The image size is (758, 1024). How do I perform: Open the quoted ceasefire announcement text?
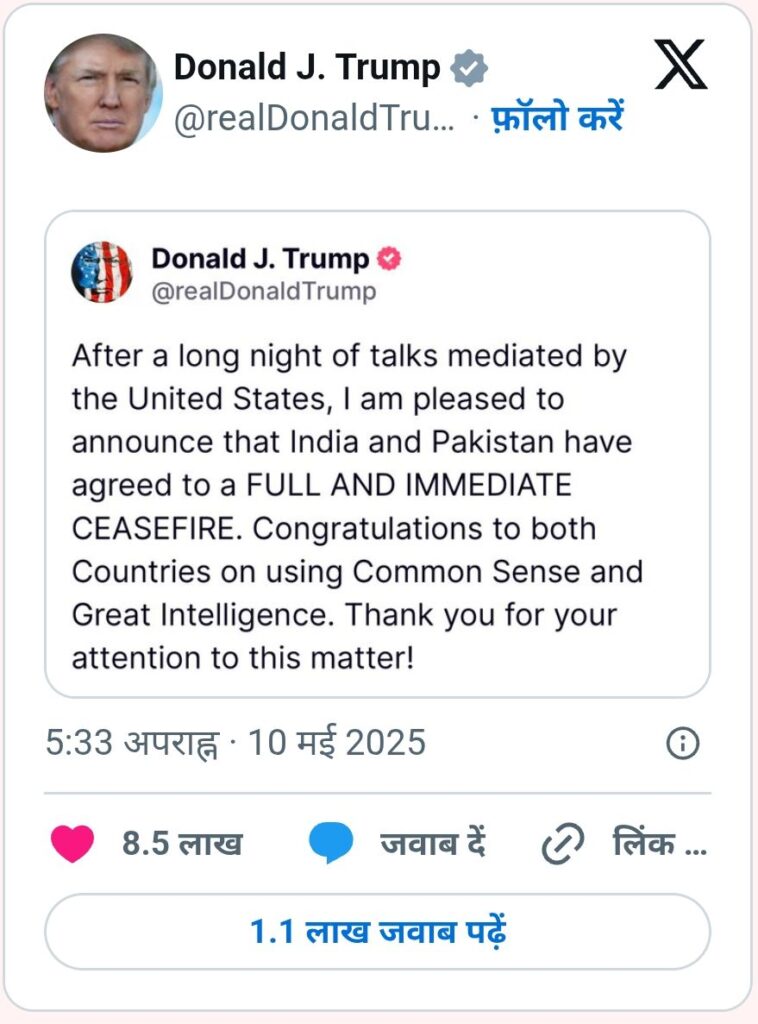coord(357,506)
